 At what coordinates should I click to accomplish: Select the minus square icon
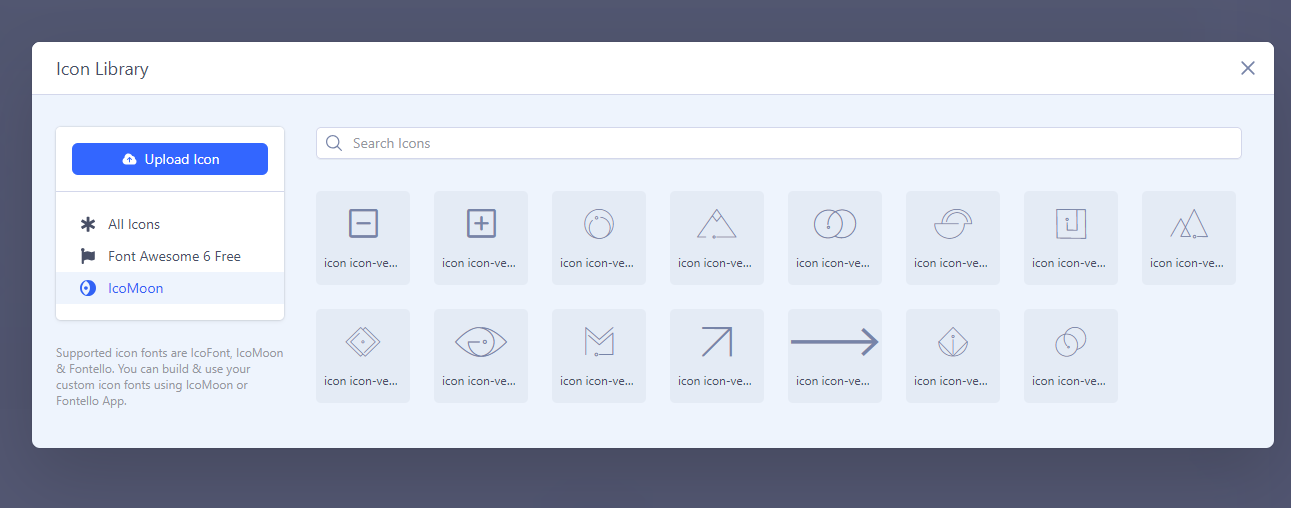362,237
